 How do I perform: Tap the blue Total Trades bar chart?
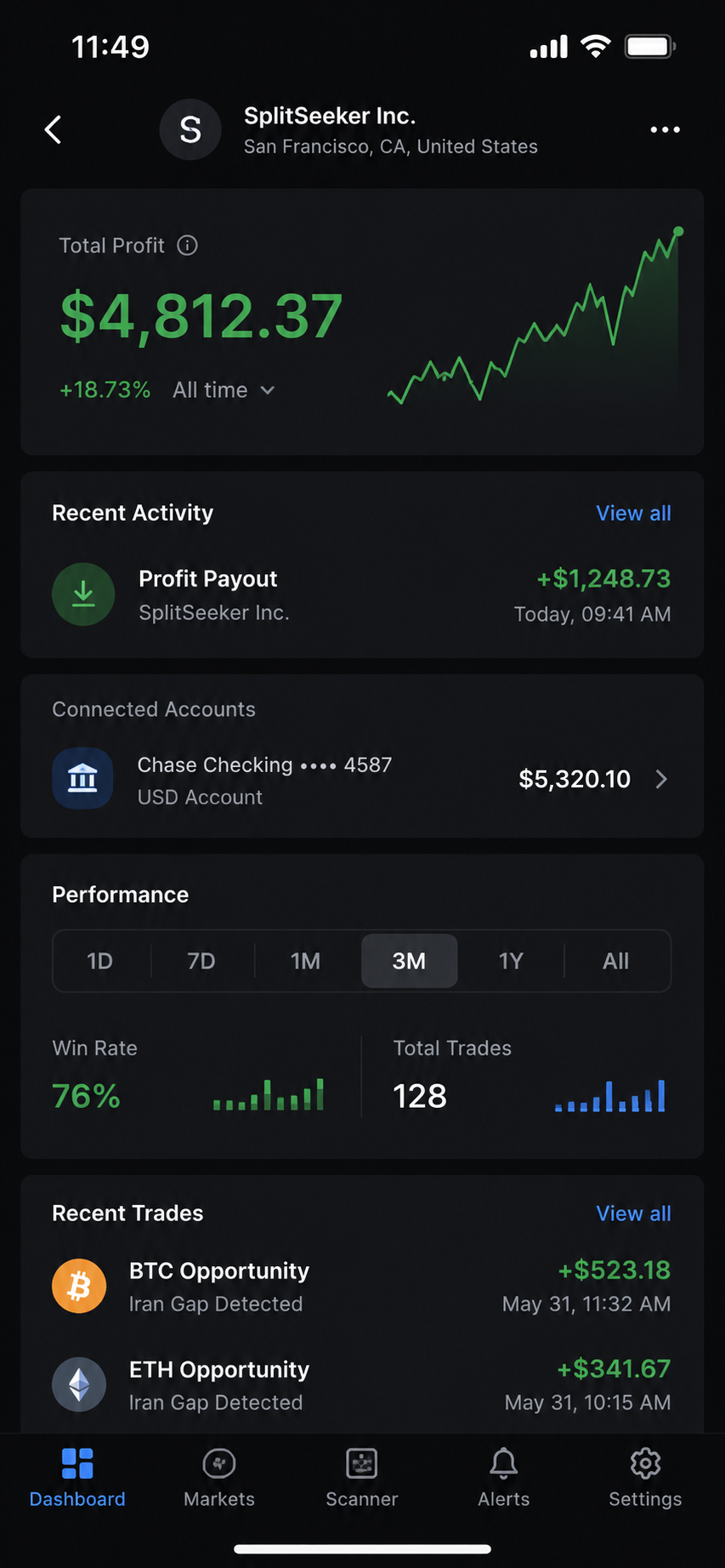pos(610,1095)
